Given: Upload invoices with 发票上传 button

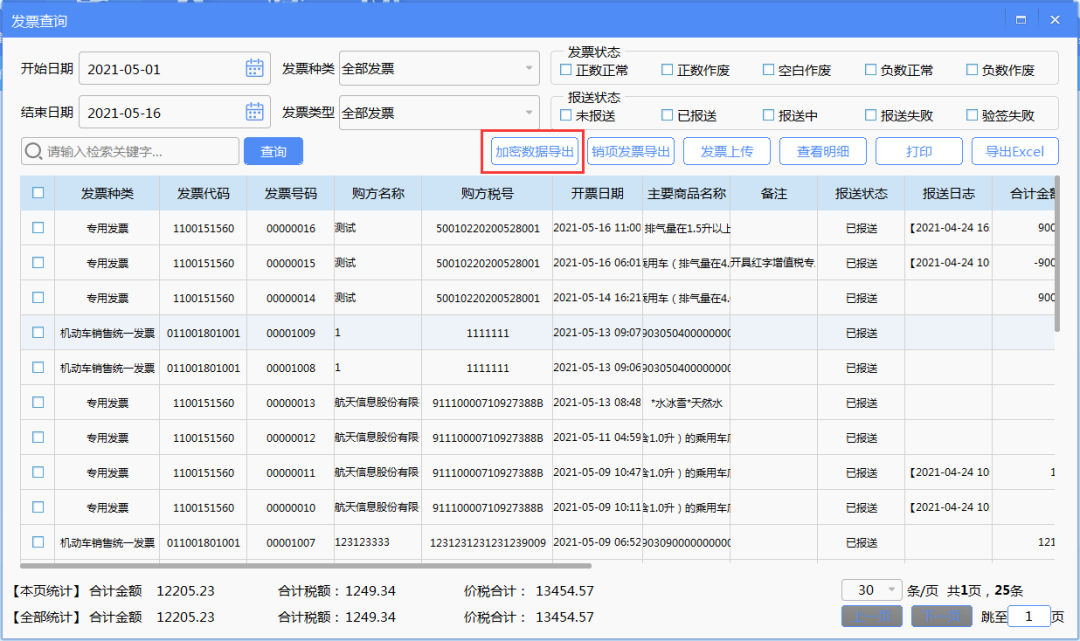Looking at the screenshot, I should (727, 151).
